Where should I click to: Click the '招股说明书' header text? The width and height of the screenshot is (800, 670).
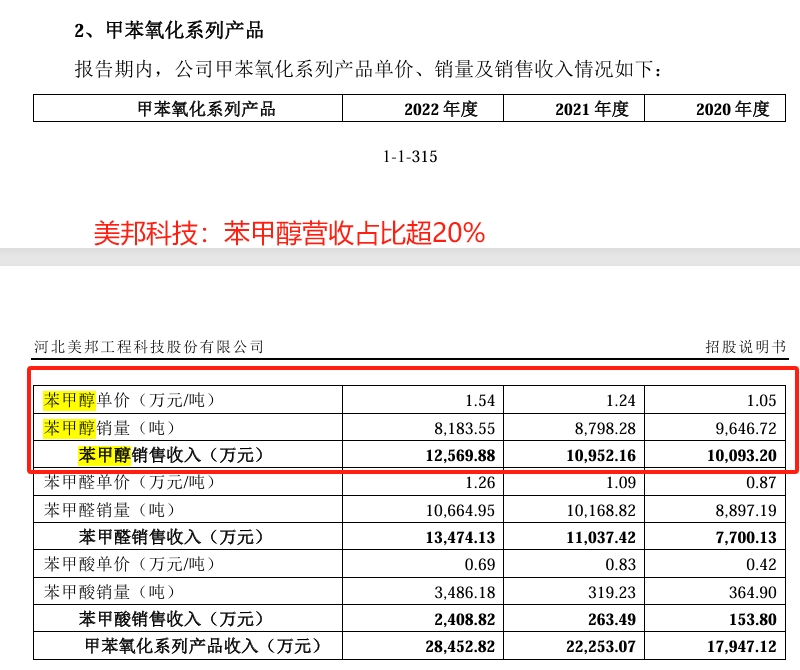pyautogui.click(x=745, y=347)
